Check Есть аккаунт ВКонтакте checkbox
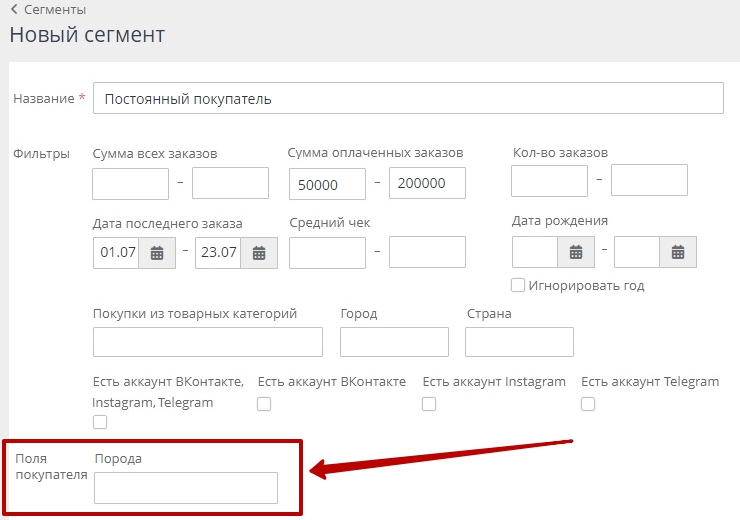 click(x=264, y=404)
